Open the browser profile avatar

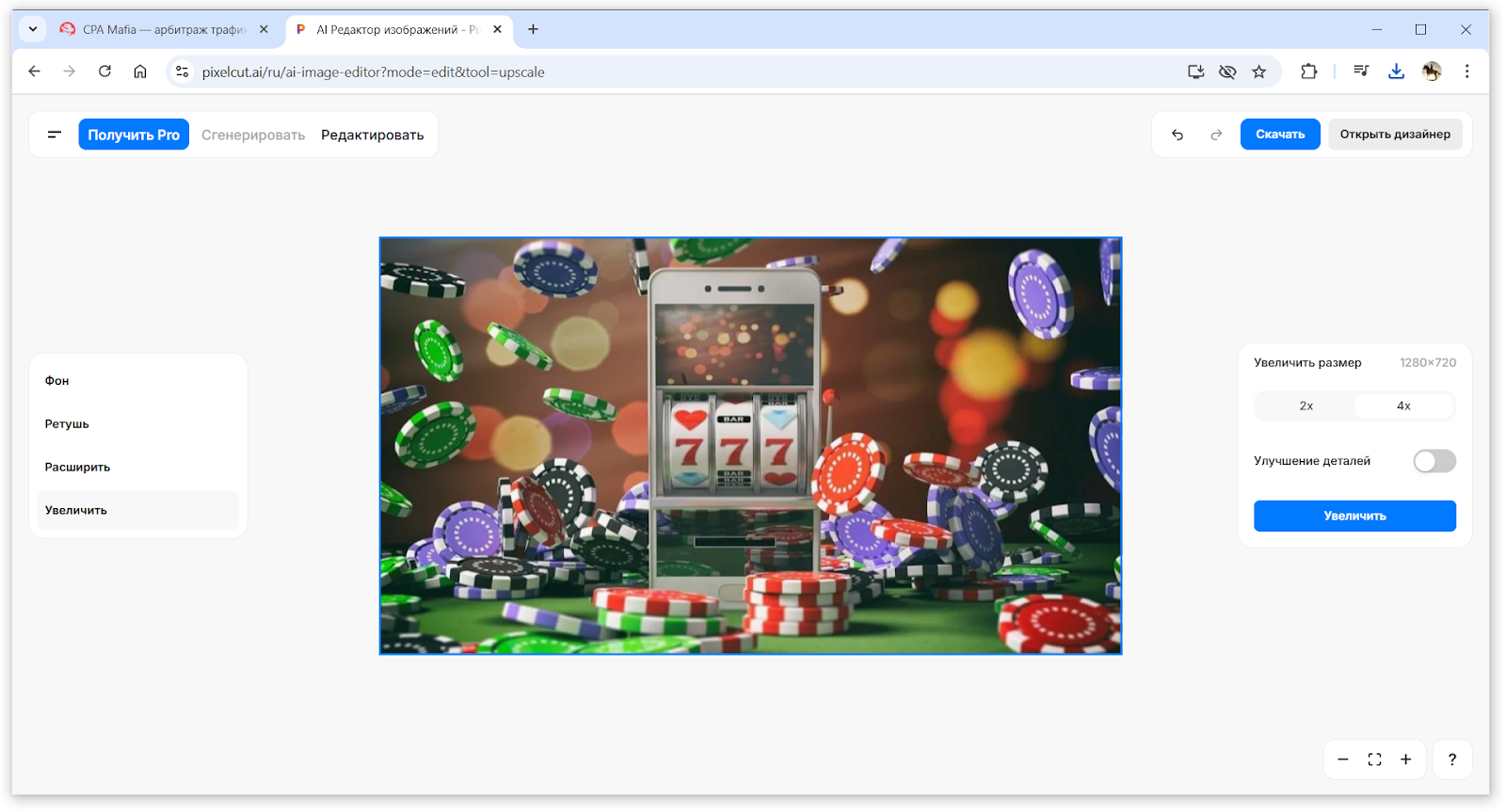1432,72
